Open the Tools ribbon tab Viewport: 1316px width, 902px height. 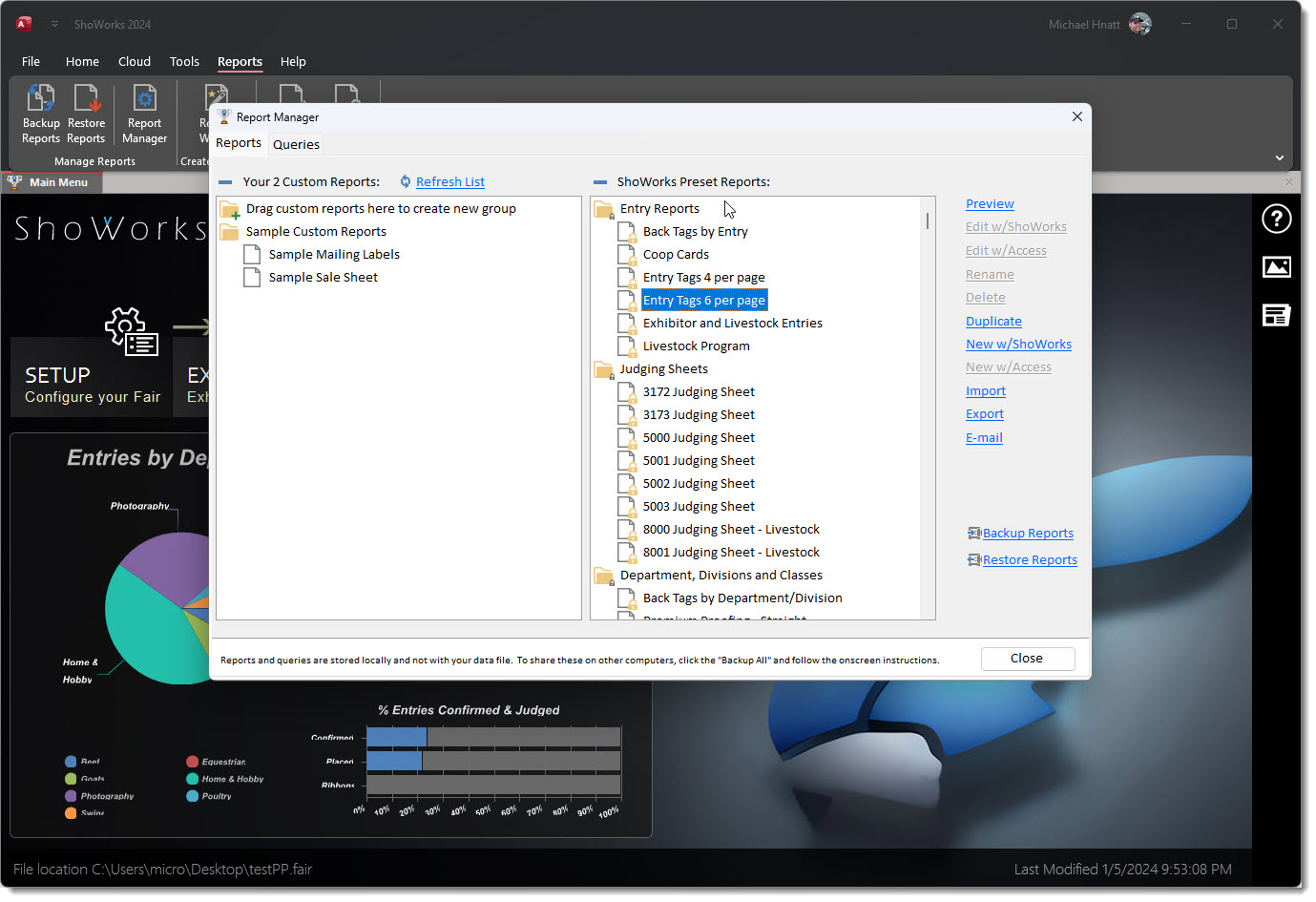pos(184,62)
